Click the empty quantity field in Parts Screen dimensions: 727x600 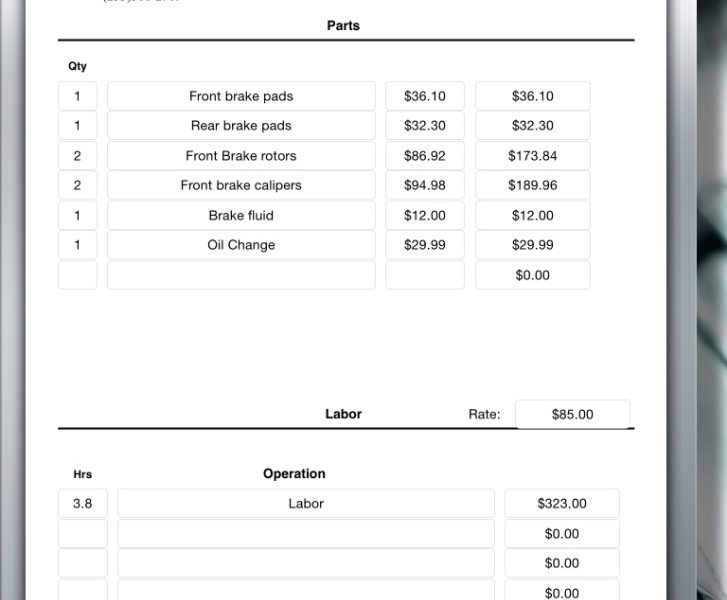(78, 275)
